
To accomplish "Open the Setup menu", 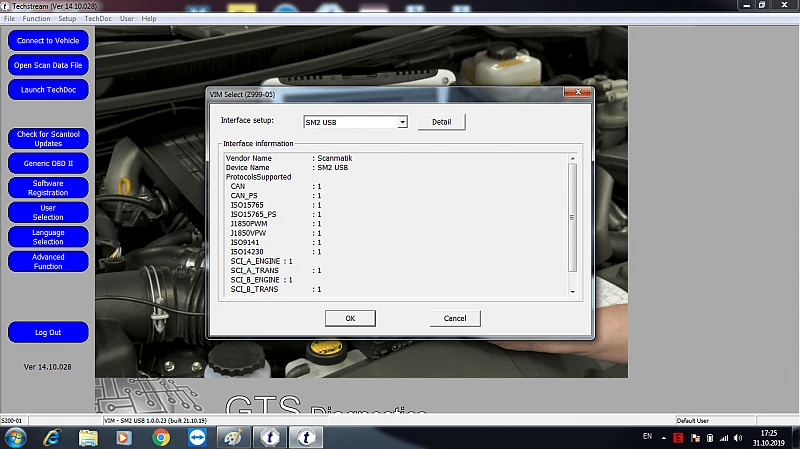I will pos(67,18).
